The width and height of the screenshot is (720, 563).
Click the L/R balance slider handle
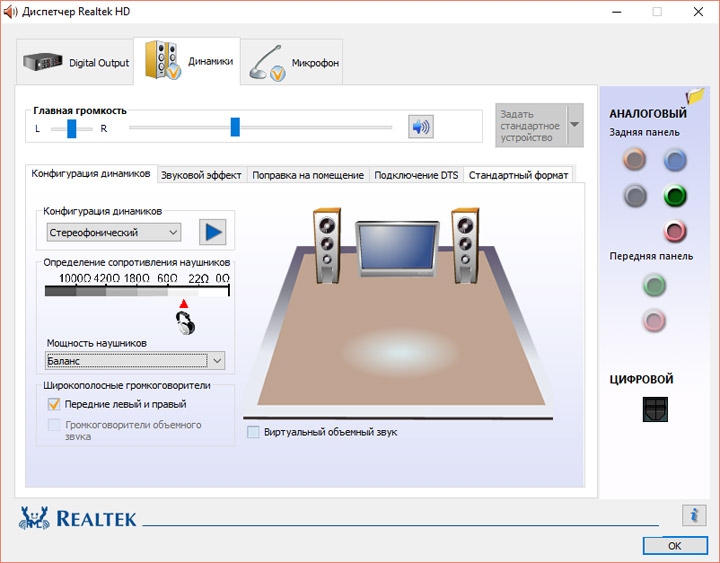[72, 129]
